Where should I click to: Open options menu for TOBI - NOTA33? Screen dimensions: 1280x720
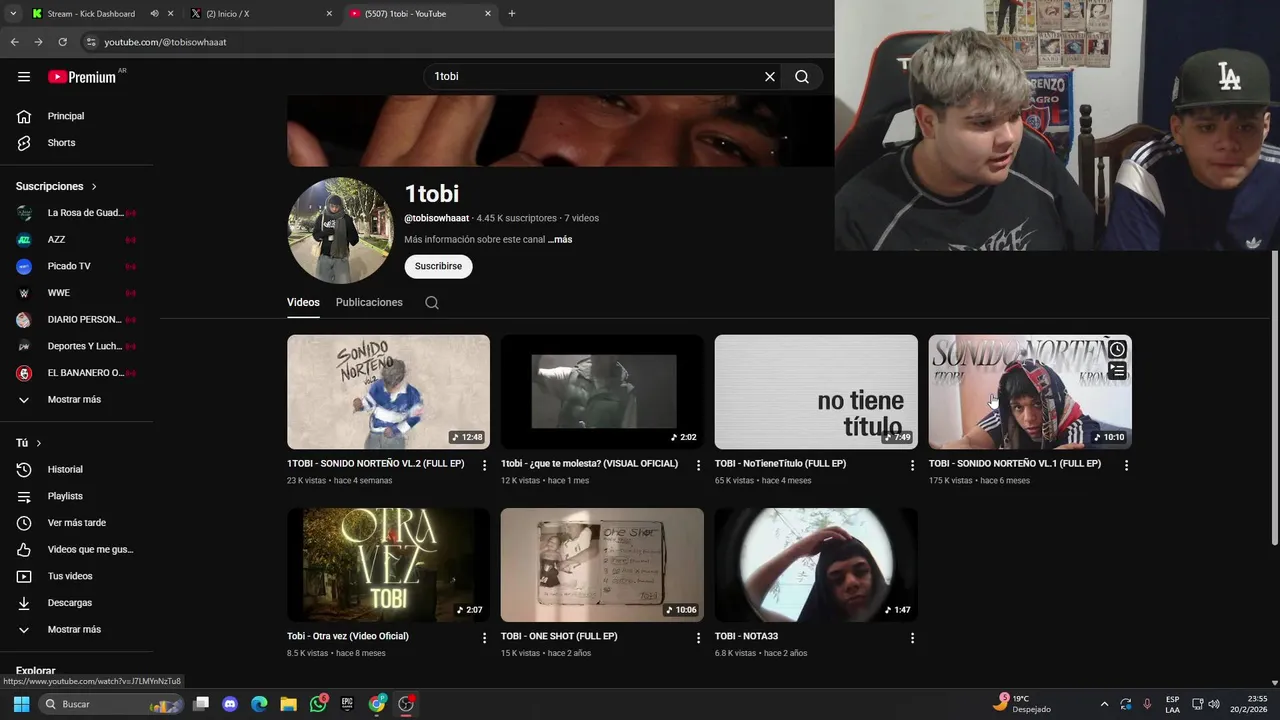click(x=912, y=638)
